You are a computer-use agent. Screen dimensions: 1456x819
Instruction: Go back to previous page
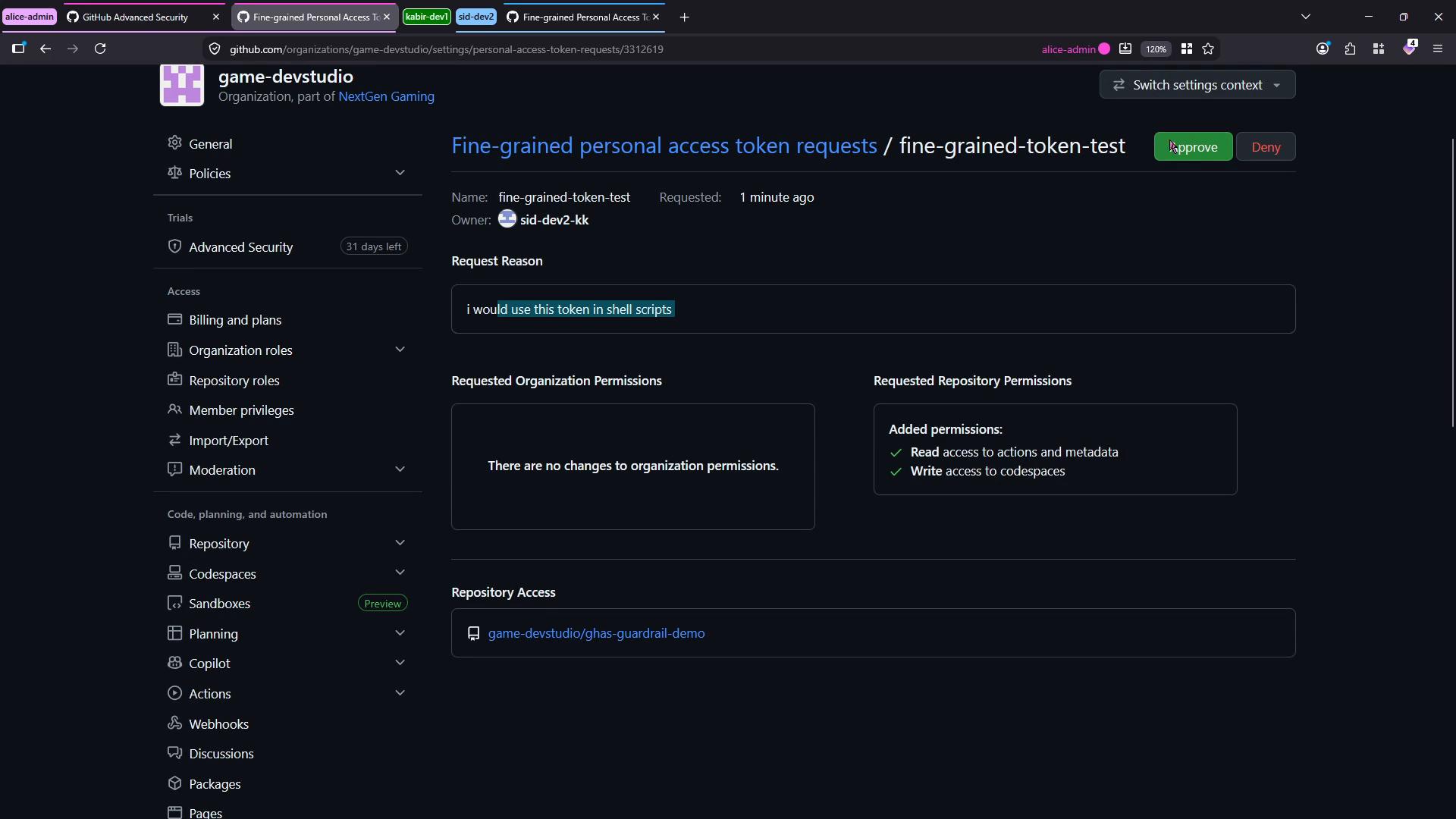[45, 49]
